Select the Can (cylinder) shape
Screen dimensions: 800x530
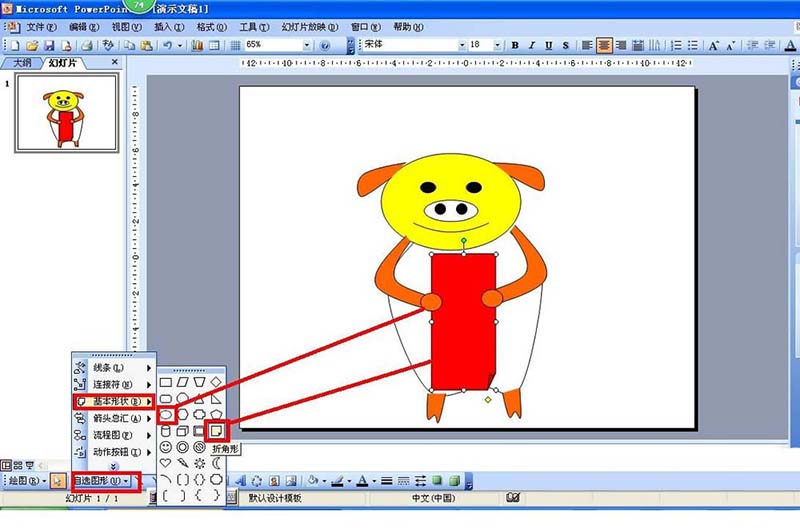166,431
